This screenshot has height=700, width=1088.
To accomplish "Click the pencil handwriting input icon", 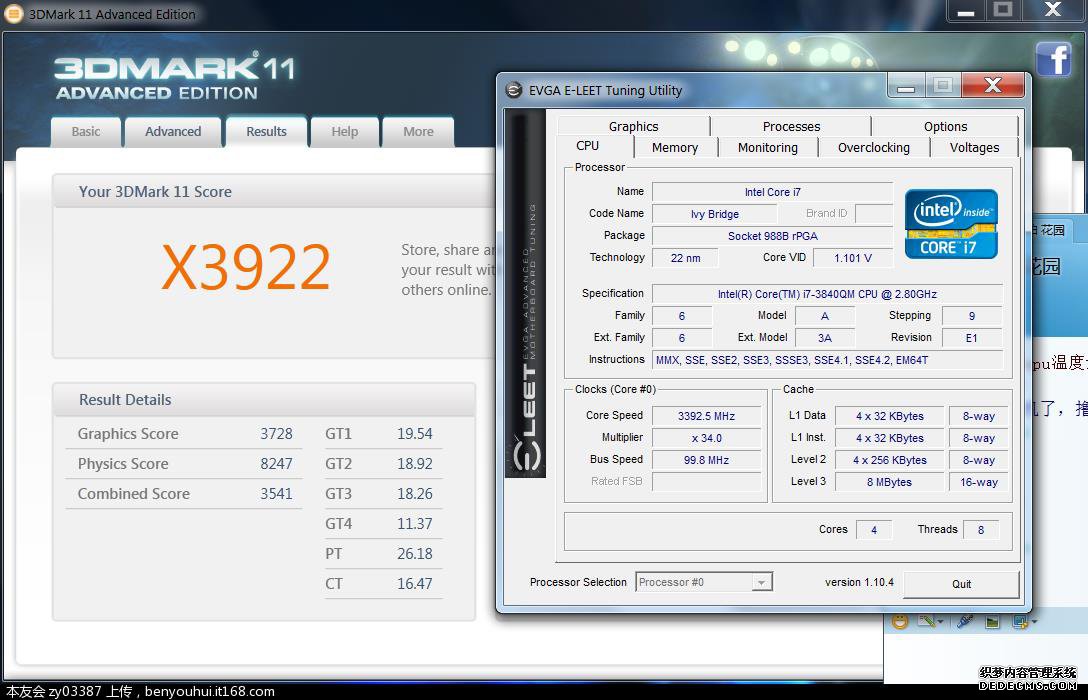I will tap(927, 621).
